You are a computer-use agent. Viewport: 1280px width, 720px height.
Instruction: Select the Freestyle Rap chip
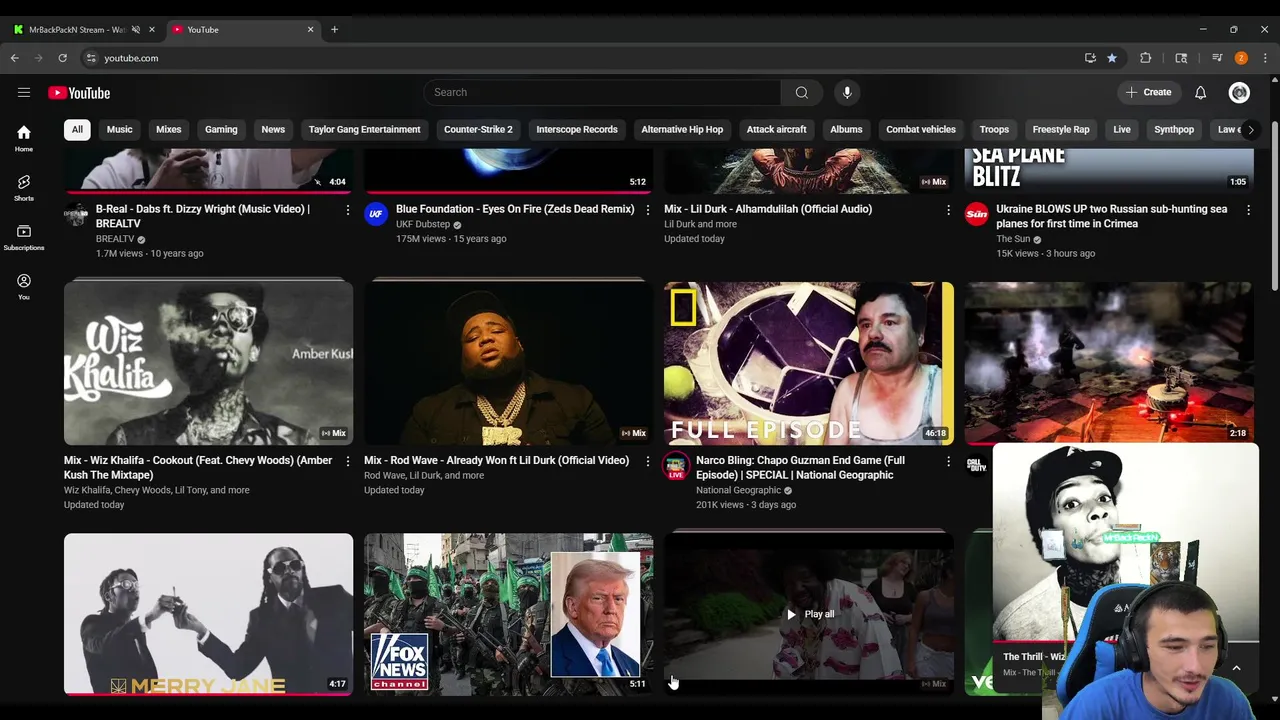(1061, 129)
